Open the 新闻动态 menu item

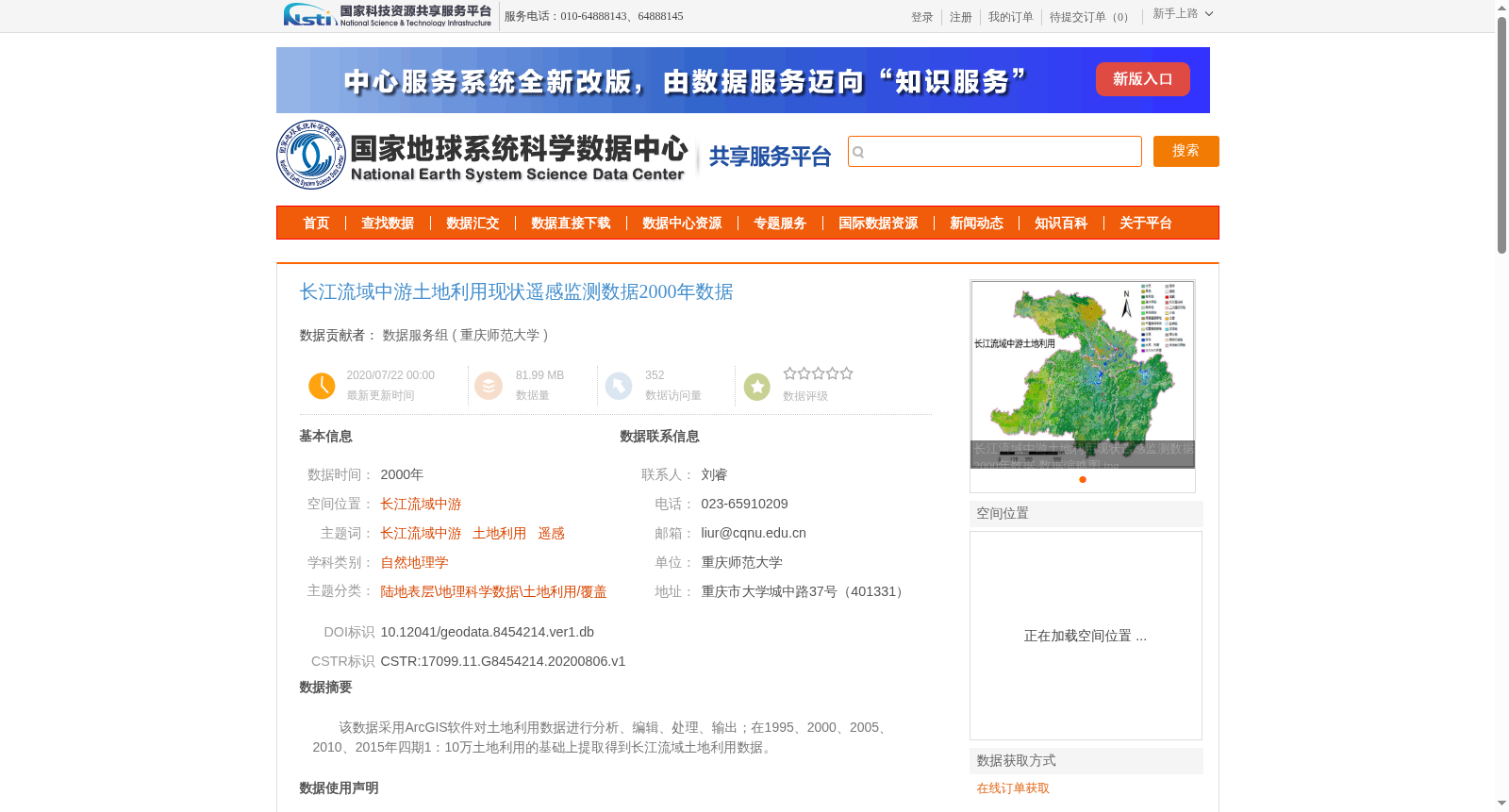(x=976, y=224)
